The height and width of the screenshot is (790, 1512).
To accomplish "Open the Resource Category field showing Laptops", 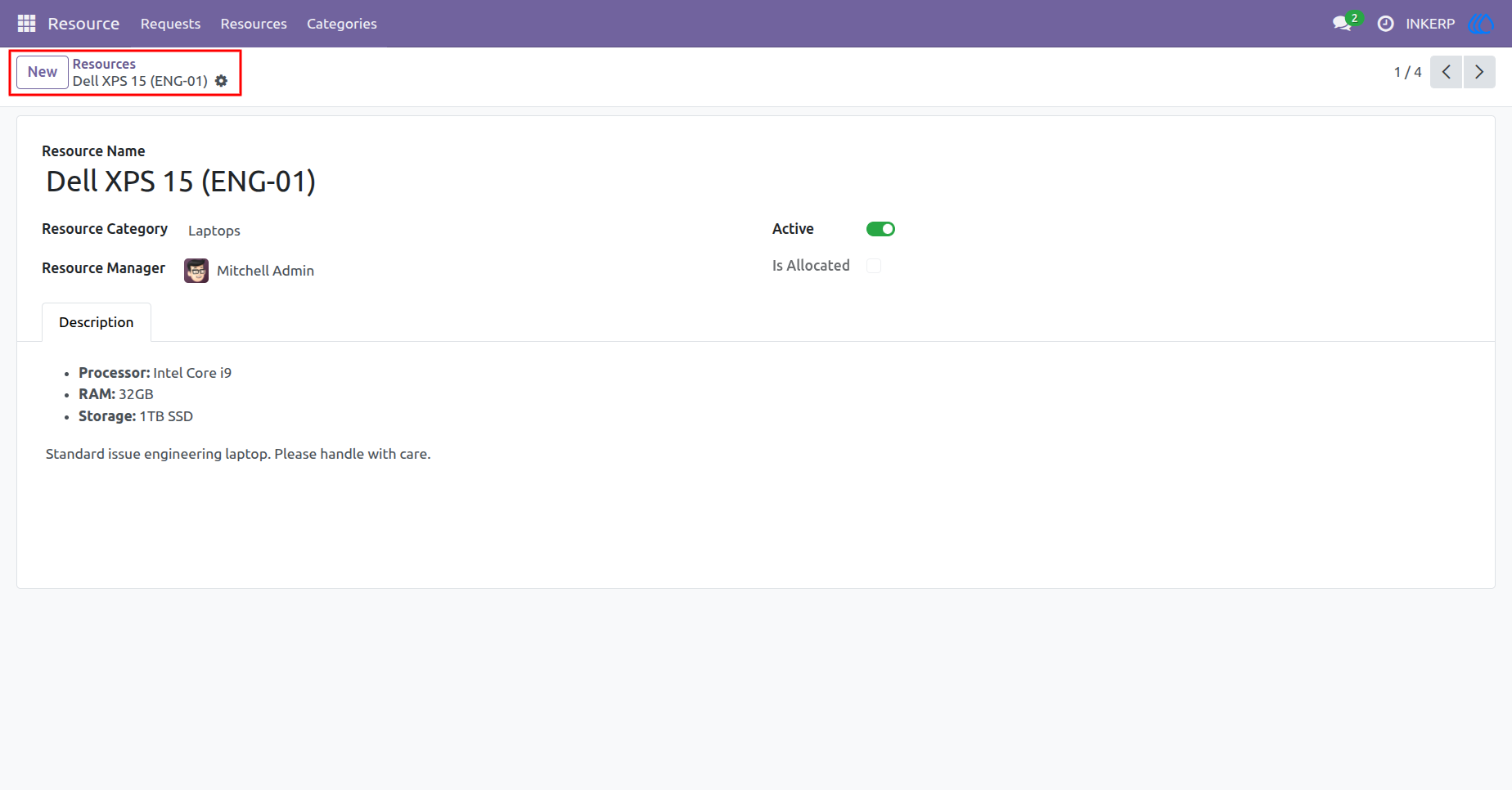I will point(214,231).
